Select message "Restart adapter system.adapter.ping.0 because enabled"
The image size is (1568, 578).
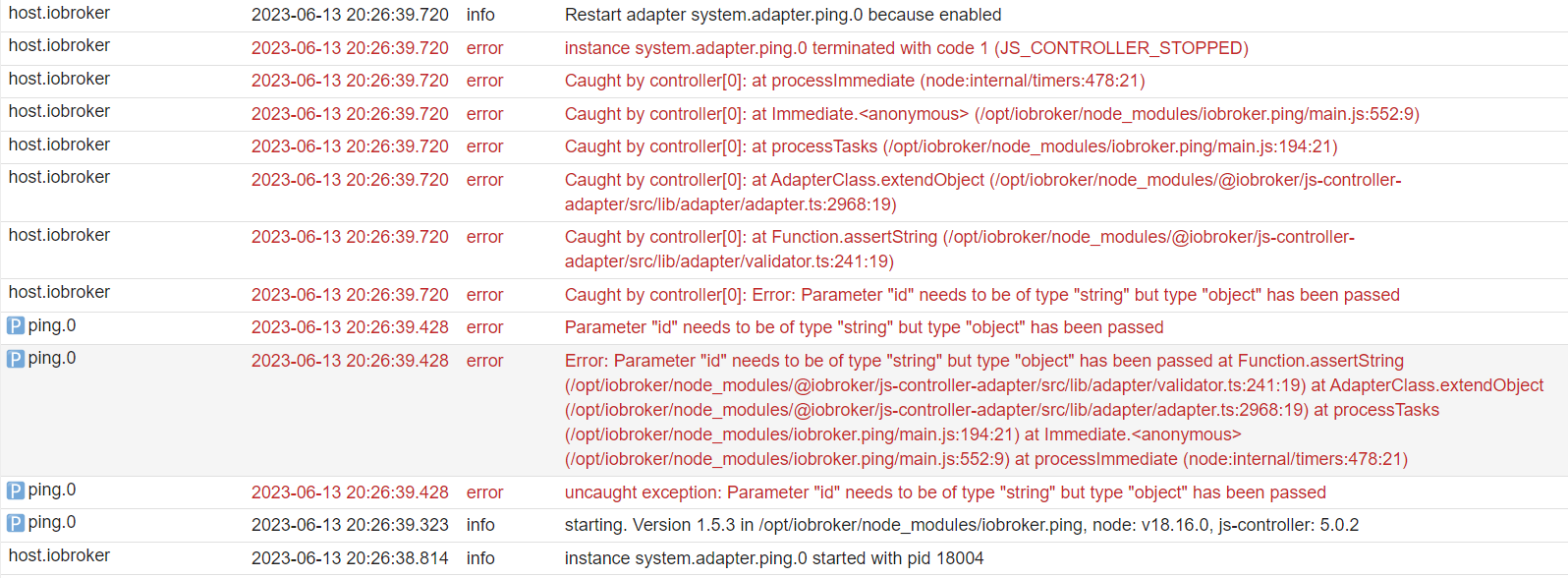783,15
